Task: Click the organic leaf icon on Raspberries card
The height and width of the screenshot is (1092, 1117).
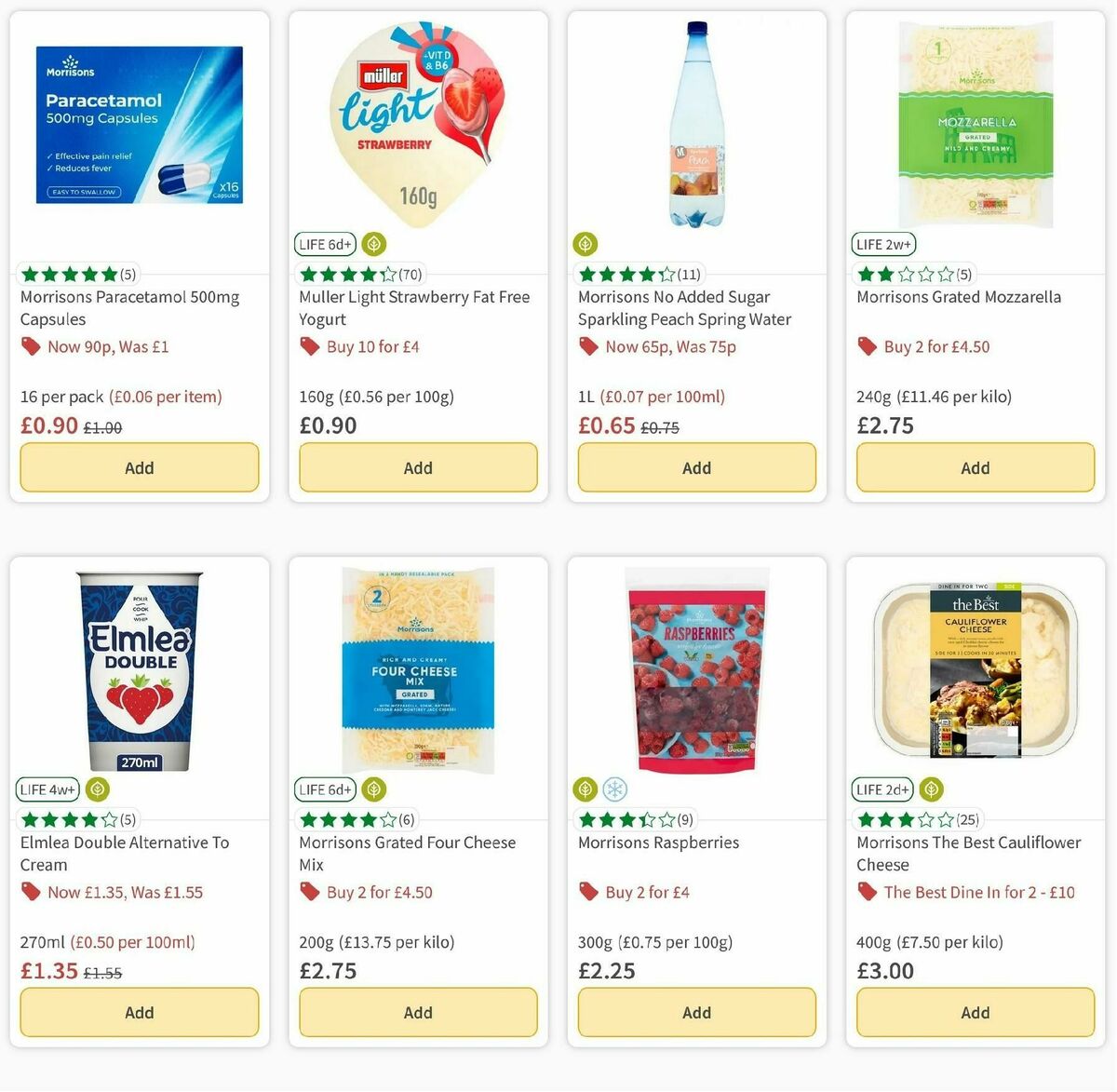Action: pyautogui.click(x=585, y=789)
